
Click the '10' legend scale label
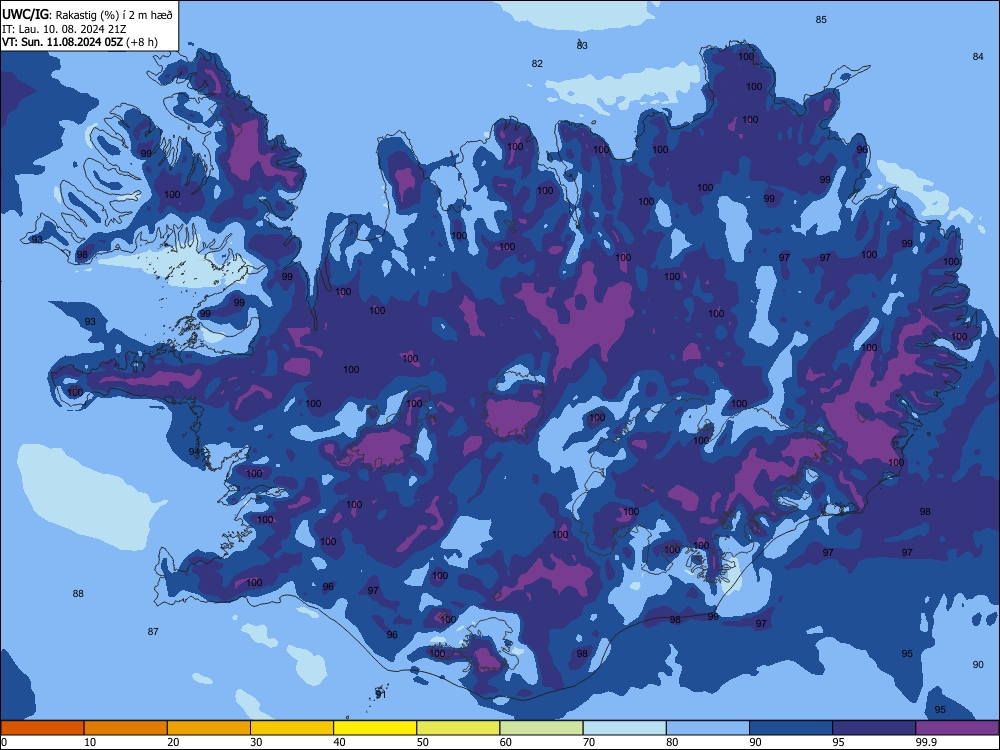(90, 742)
